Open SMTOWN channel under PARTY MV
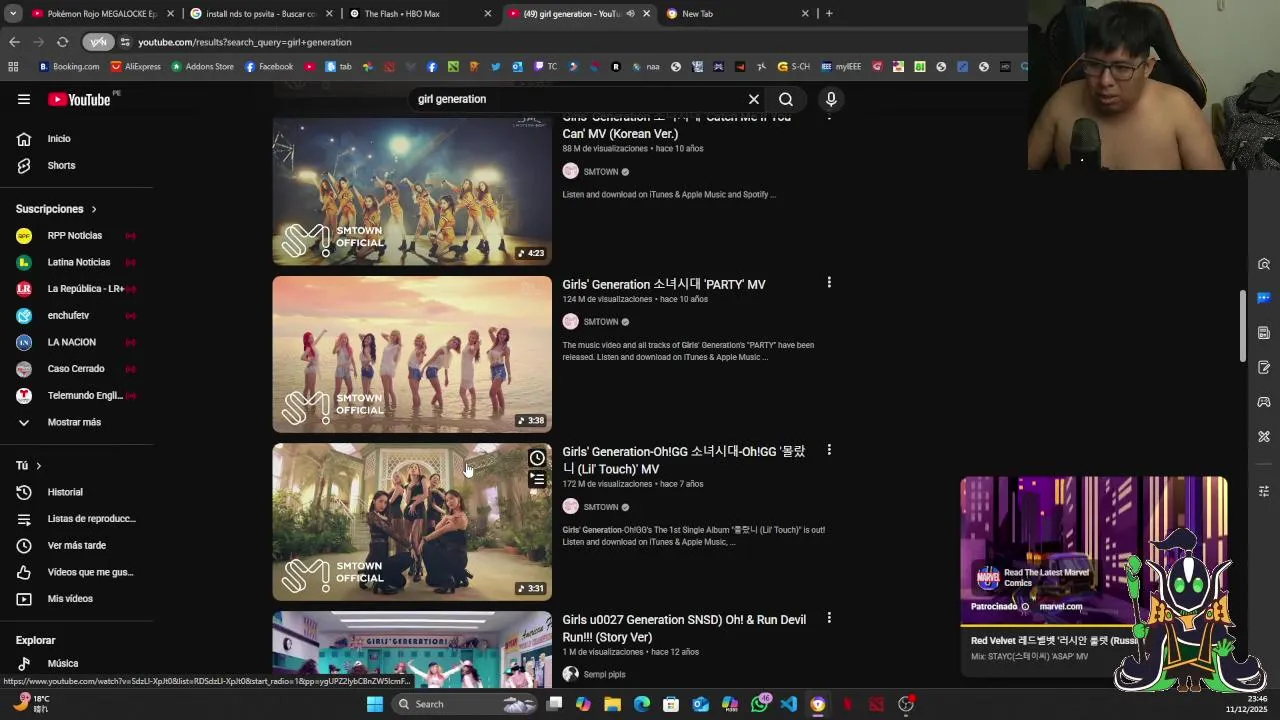1280x720 pixels. click(600, 322)
